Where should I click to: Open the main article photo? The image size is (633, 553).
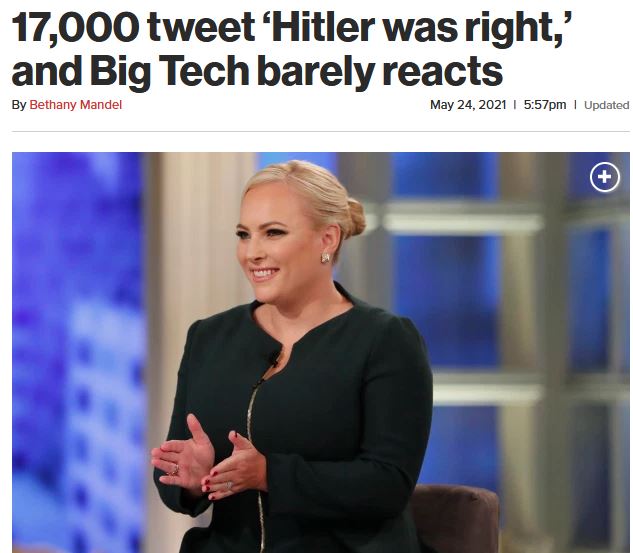321,352
